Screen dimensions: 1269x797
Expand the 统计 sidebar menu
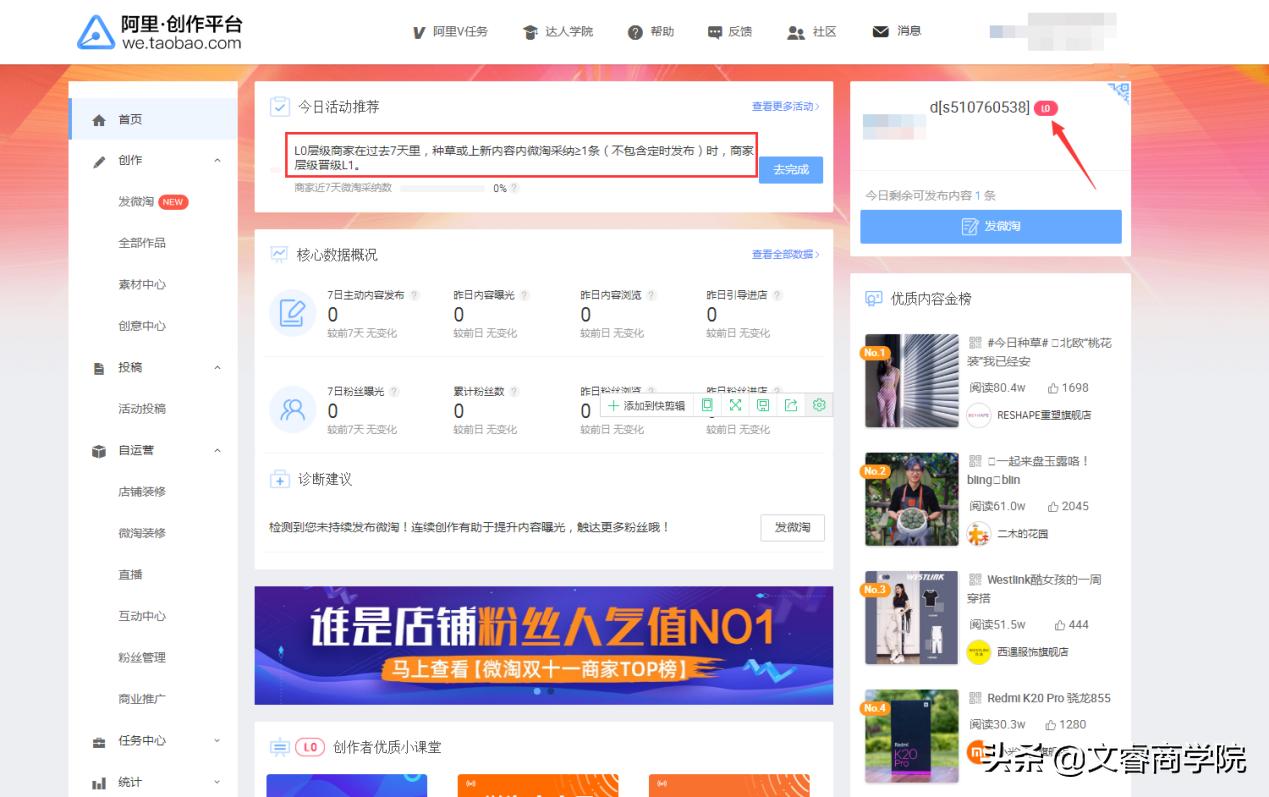click(x=216, y=781)
